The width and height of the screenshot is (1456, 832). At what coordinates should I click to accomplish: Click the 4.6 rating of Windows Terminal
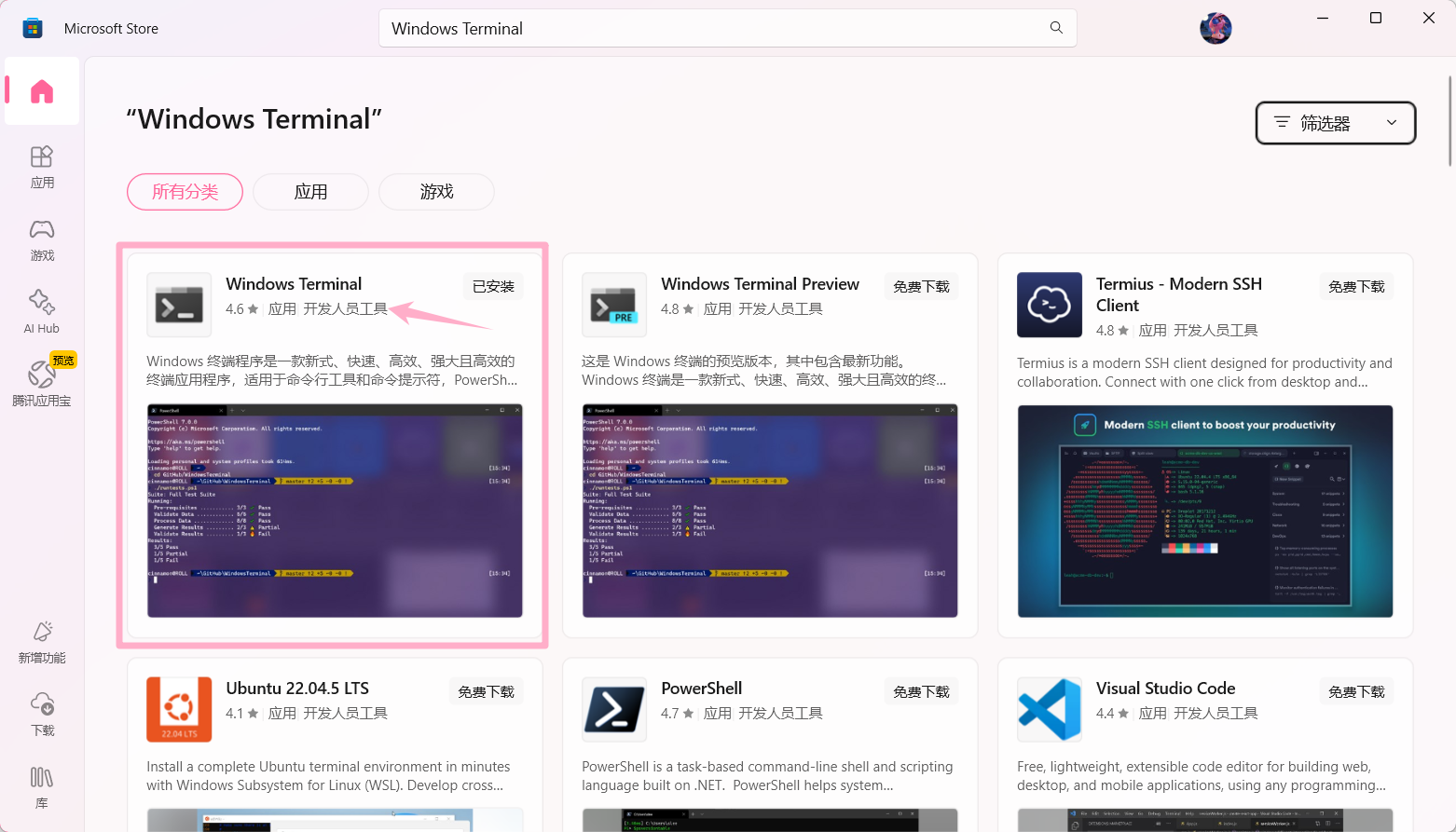click(x=242, y=309)
